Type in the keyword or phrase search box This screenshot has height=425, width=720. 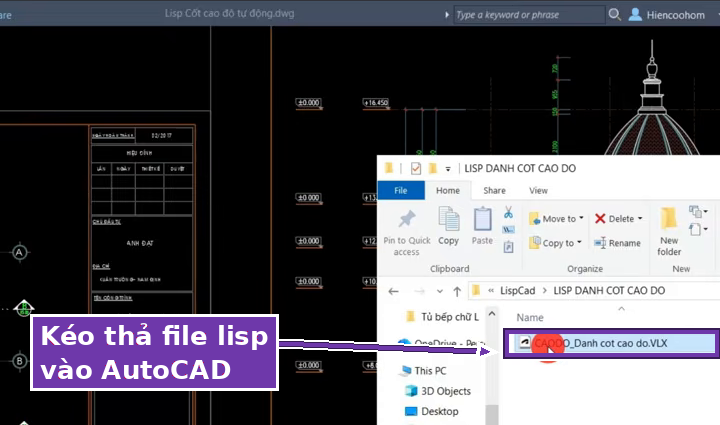click(x=529, y=15)
